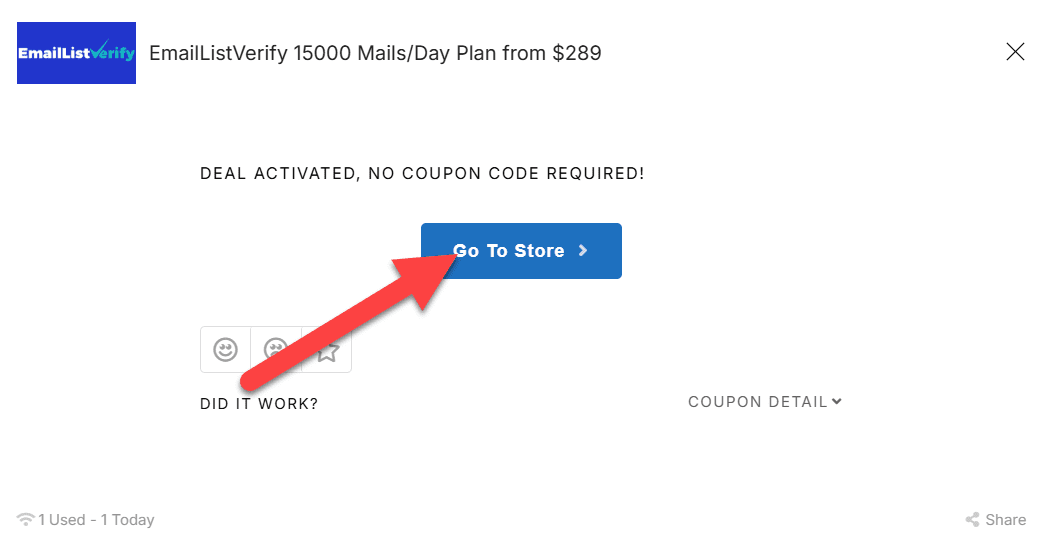Click the green checkmark in the logo
The image size is (1045, 554).
pyautogui.click(x=99, y=49)
